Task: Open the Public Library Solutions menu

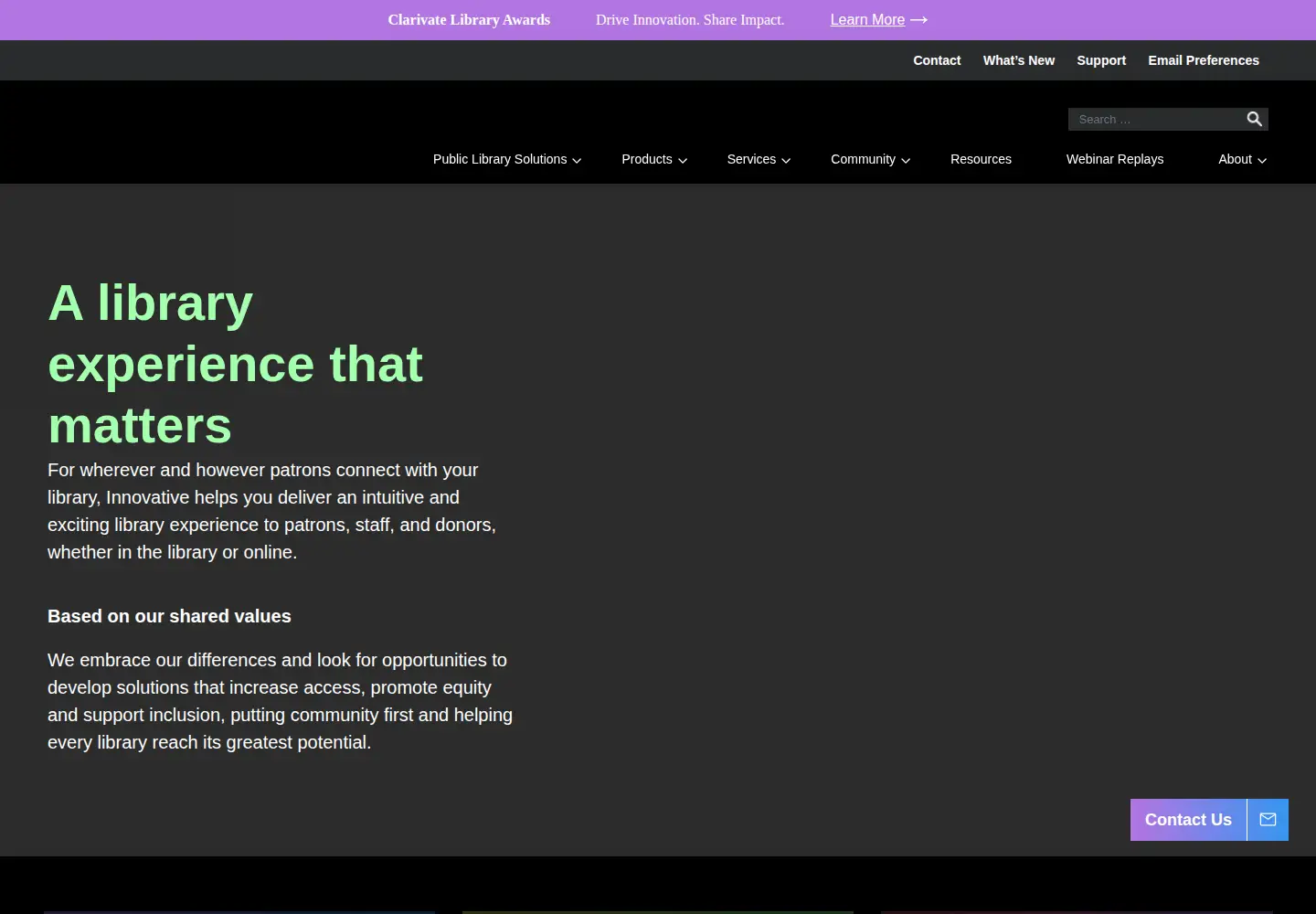Action: coord(500,159)
